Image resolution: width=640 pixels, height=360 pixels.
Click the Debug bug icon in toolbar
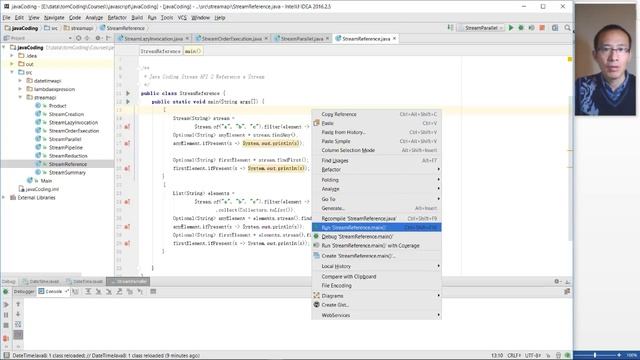(x=521, y=28)
